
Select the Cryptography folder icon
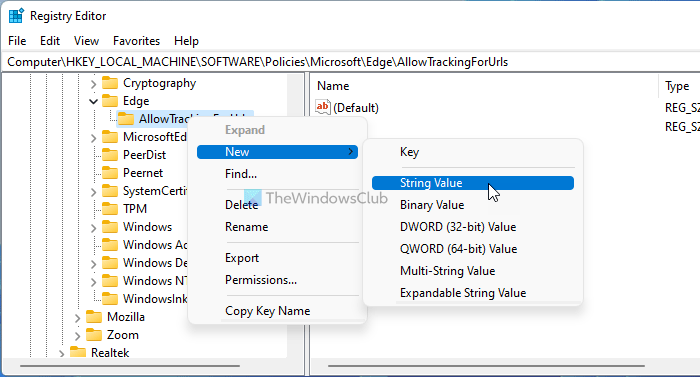tap(110, 83)
